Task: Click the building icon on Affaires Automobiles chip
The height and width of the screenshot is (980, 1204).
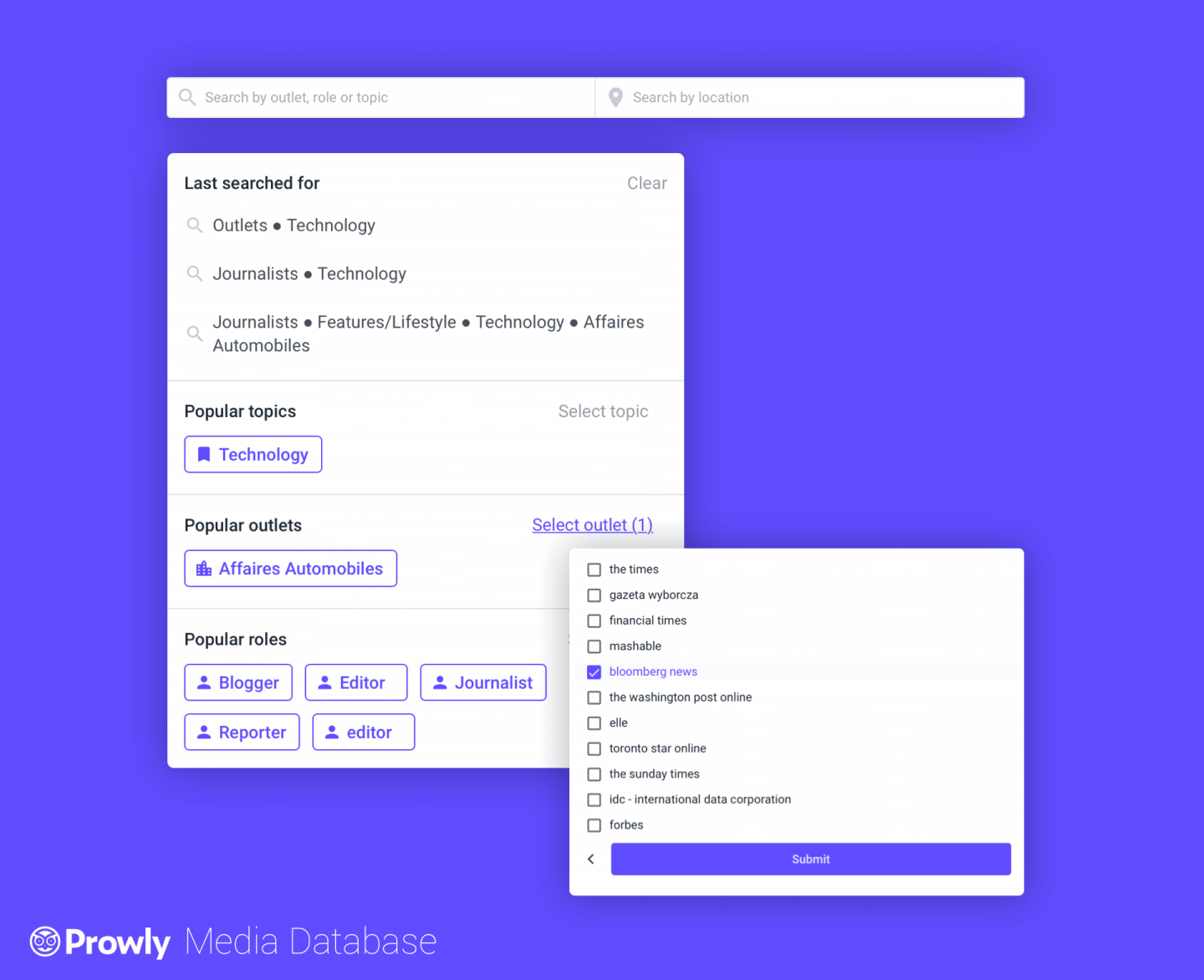Action: pos(203,568)
